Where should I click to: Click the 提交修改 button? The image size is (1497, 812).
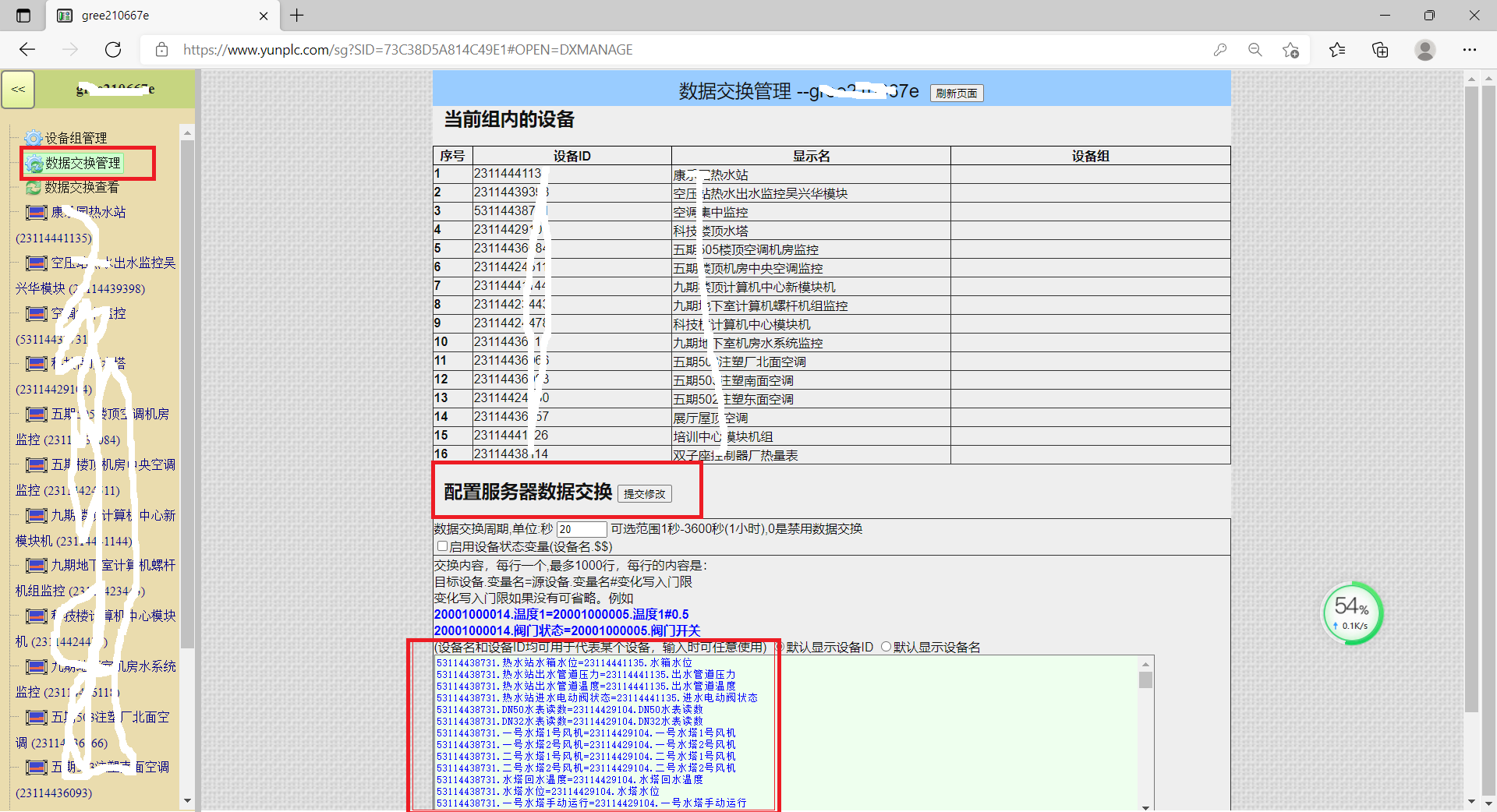tap(644, 494)
